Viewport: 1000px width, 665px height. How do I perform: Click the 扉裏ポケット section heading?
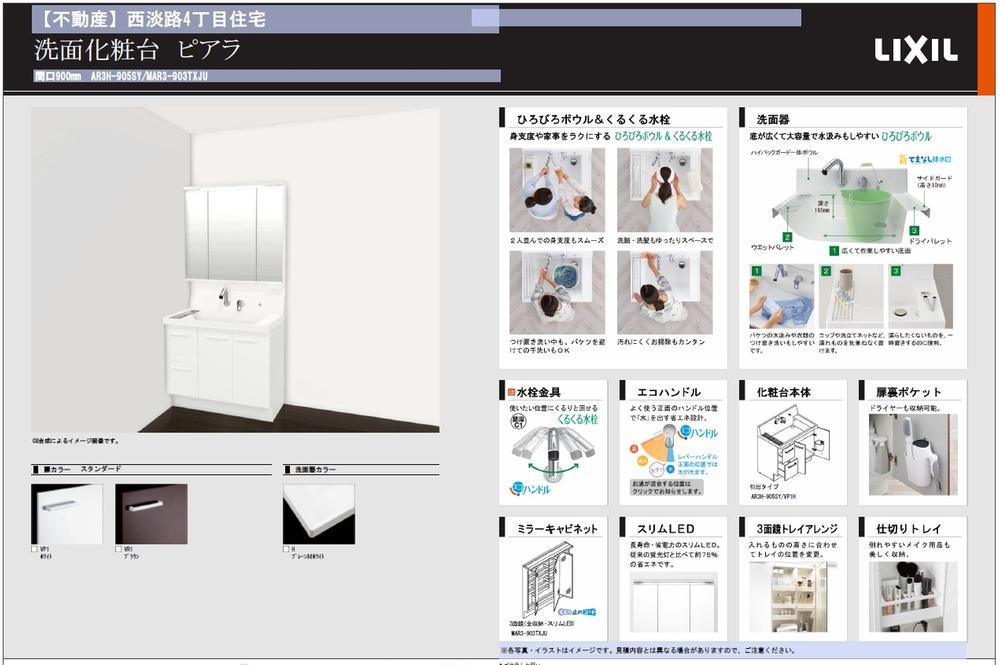pos(908,392)
